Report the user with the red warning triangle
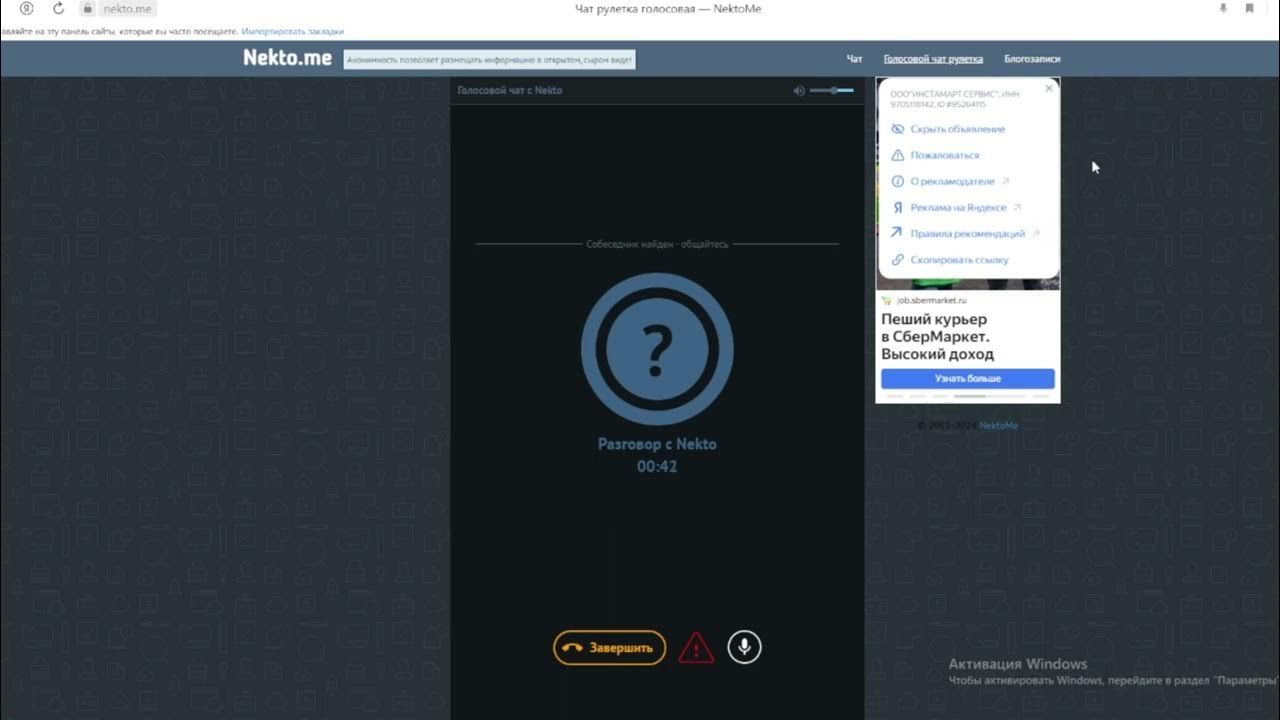1280x720 pixels. coord(696,648)
